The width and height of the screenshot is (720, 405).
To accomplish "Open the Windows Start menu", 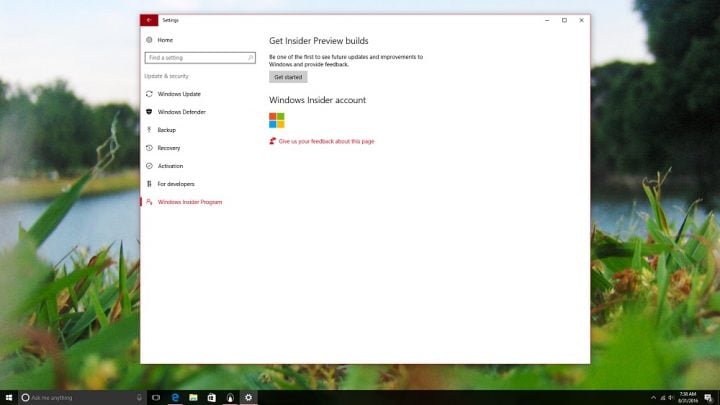I will click(9, 398).
